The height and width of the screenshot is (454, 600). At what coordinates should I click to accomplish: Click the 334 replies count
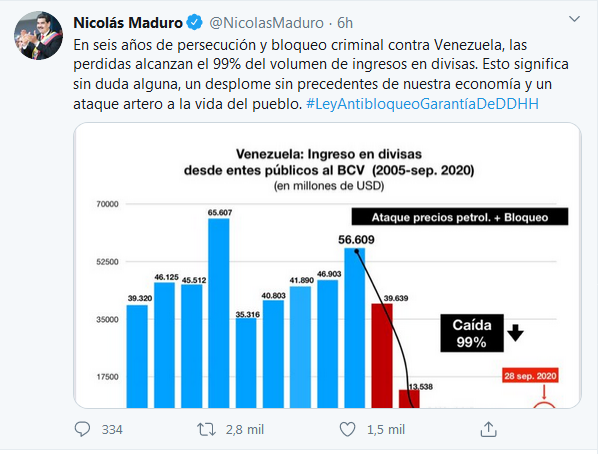pyautogui.click(x=112, y=430)
